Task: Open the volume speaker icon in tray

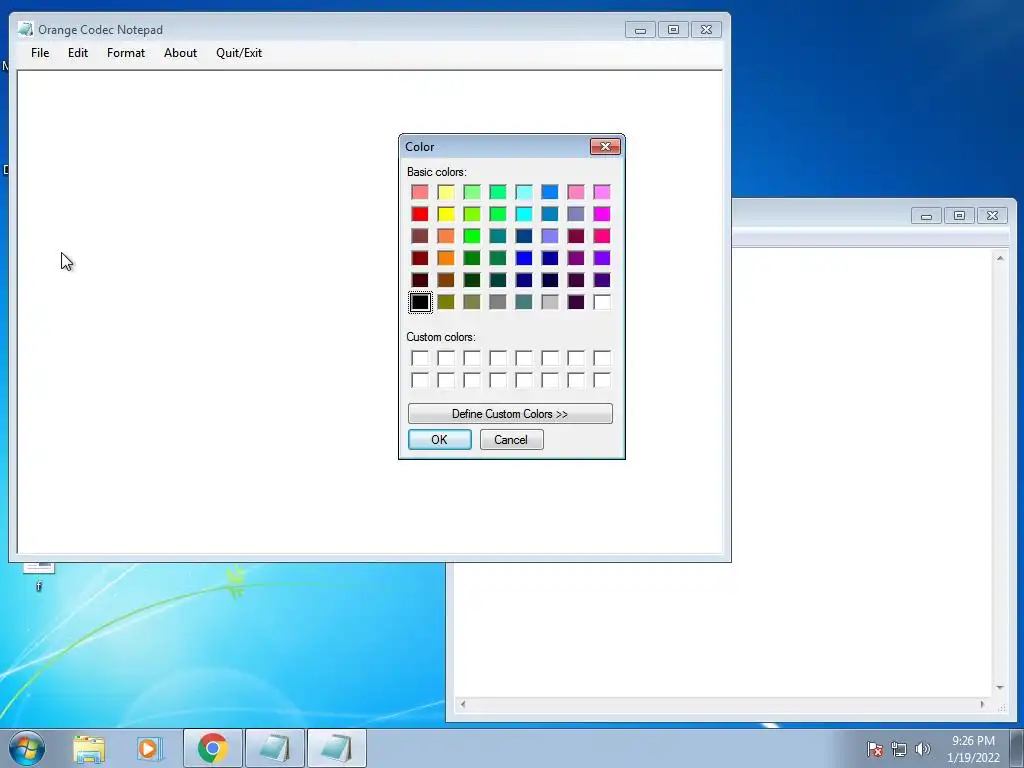Action: click(x=923, y=749)
